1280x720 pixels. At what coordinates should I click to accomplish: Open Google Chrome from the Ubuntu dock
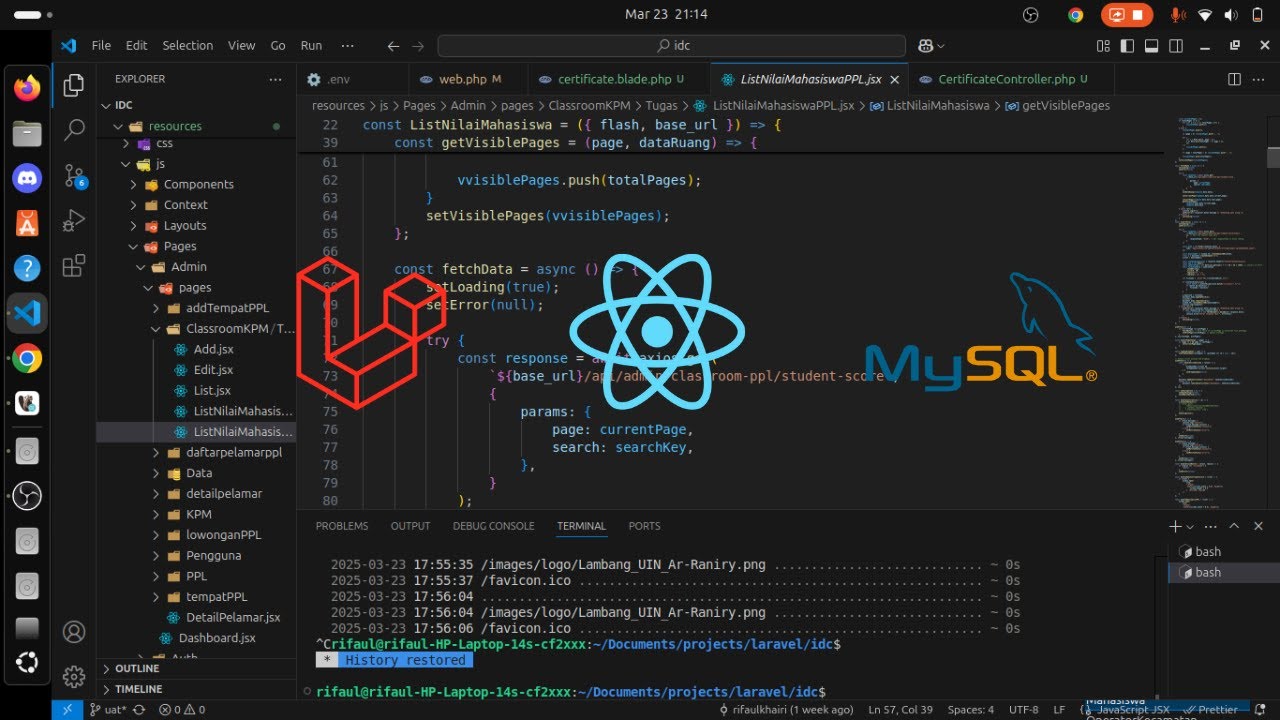[x=27, y=359]
